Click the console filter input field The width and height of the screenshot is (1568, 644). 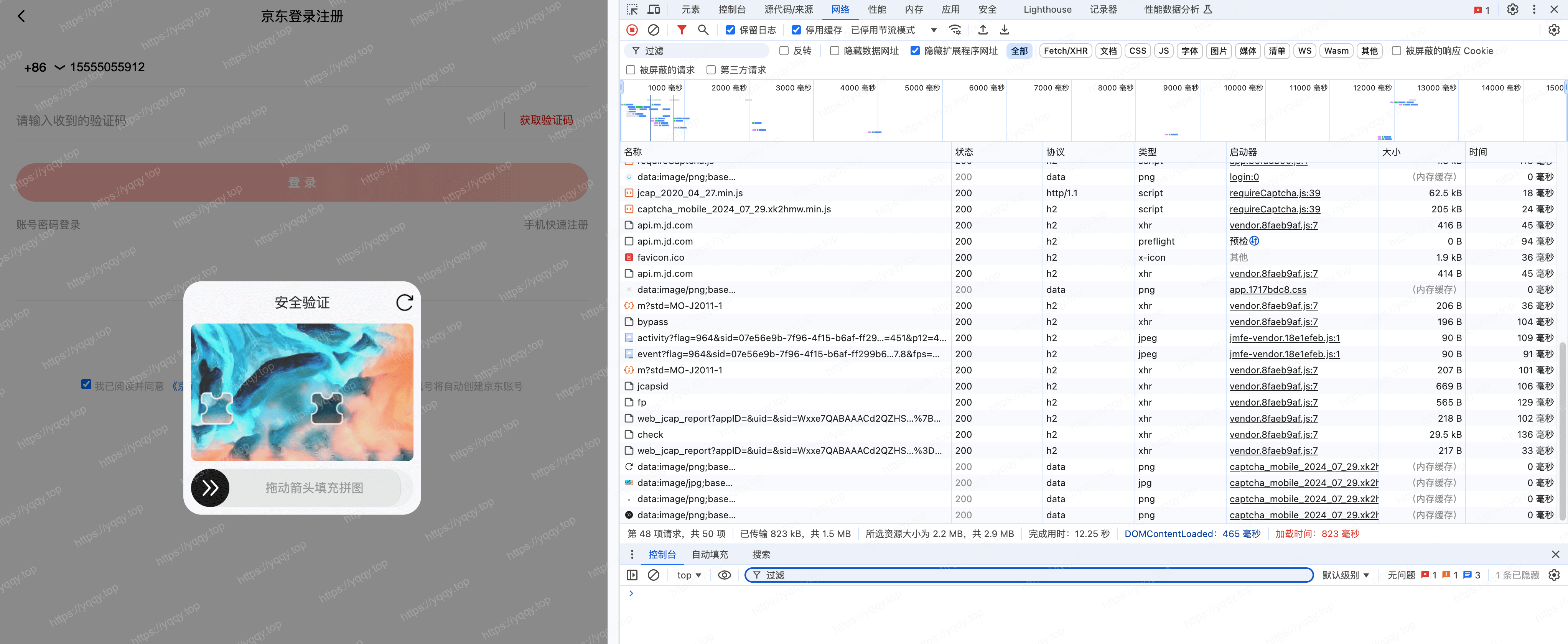(x=1029, y=575)
